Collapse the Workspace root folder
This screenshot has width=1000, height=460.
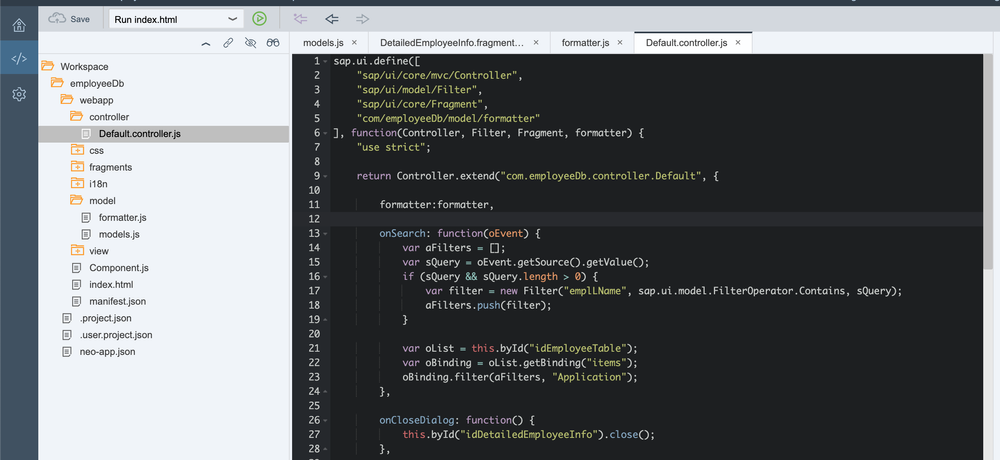click(47, 66)
